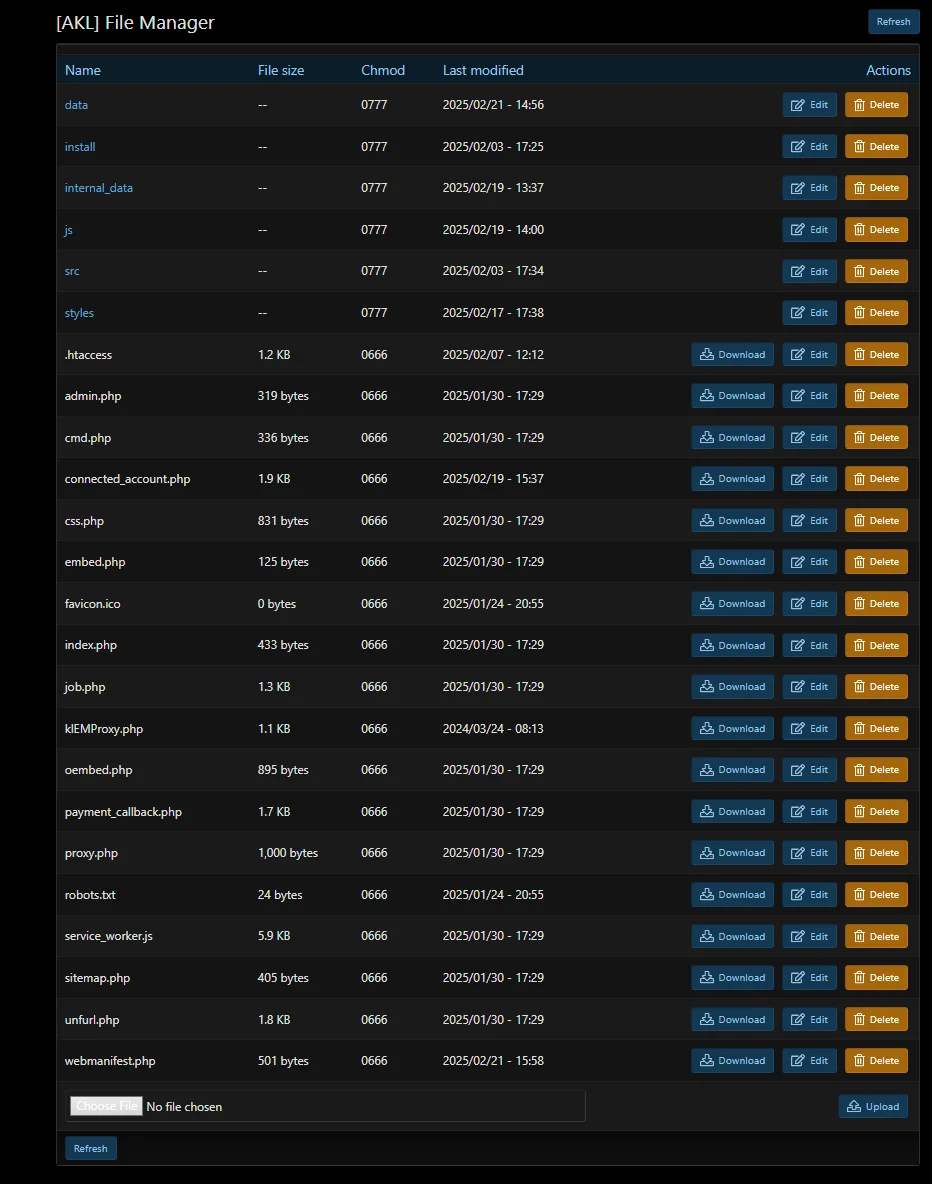
Task: Download service_worker.js file
Action: [732, 936]
